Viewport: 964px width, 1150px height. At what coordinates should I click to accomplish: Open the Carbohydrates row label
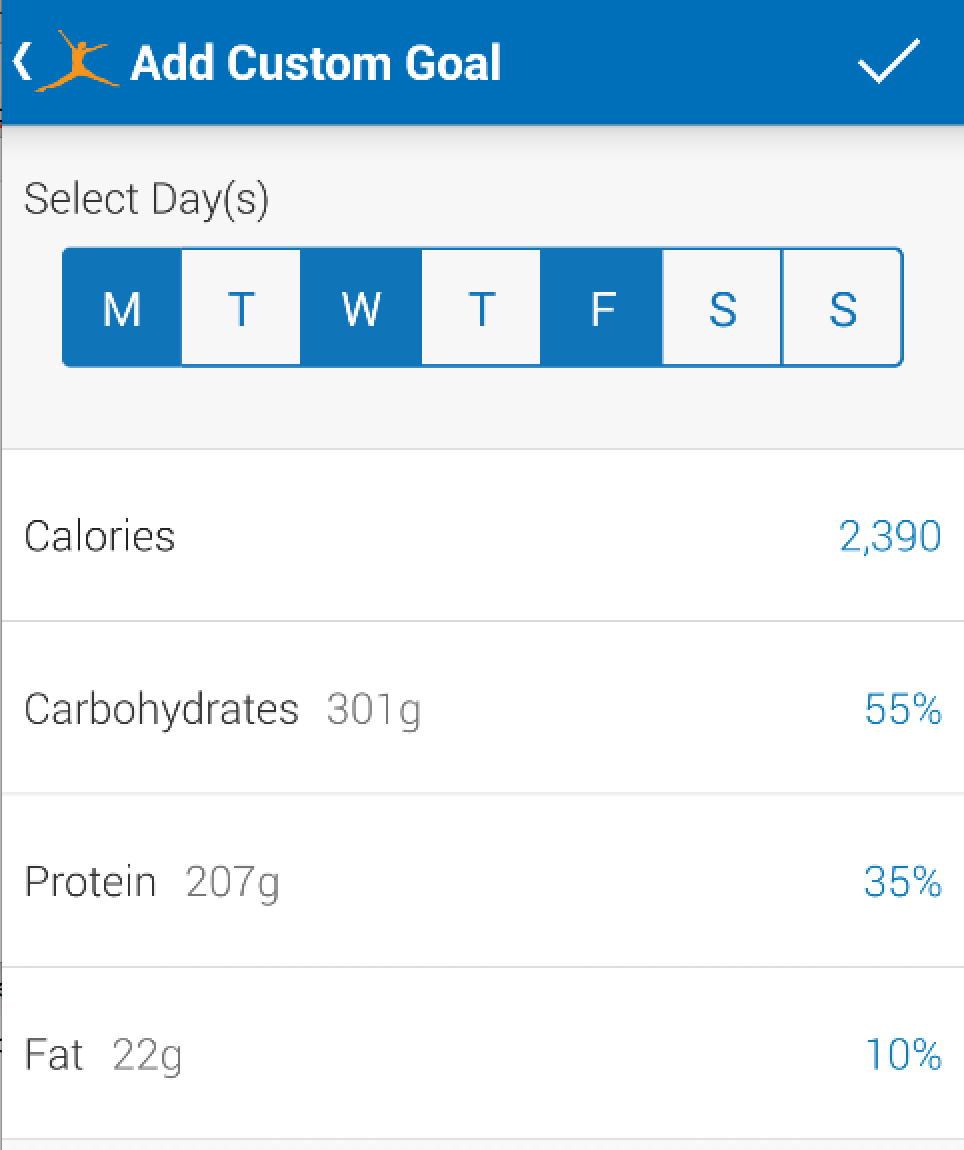[x=161, y=710]
